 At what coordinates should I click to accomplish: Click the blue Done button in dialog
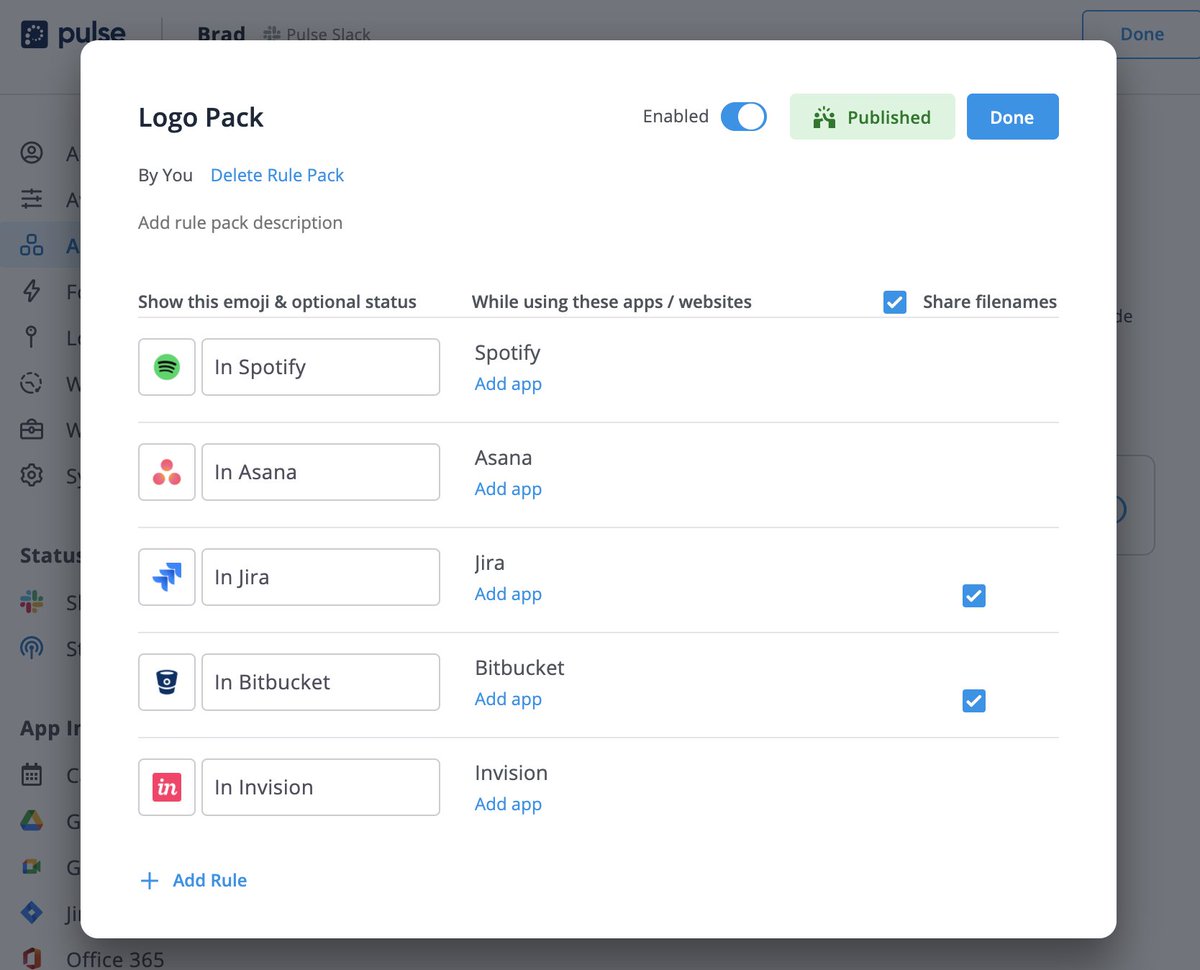(x=1012, y=117)
